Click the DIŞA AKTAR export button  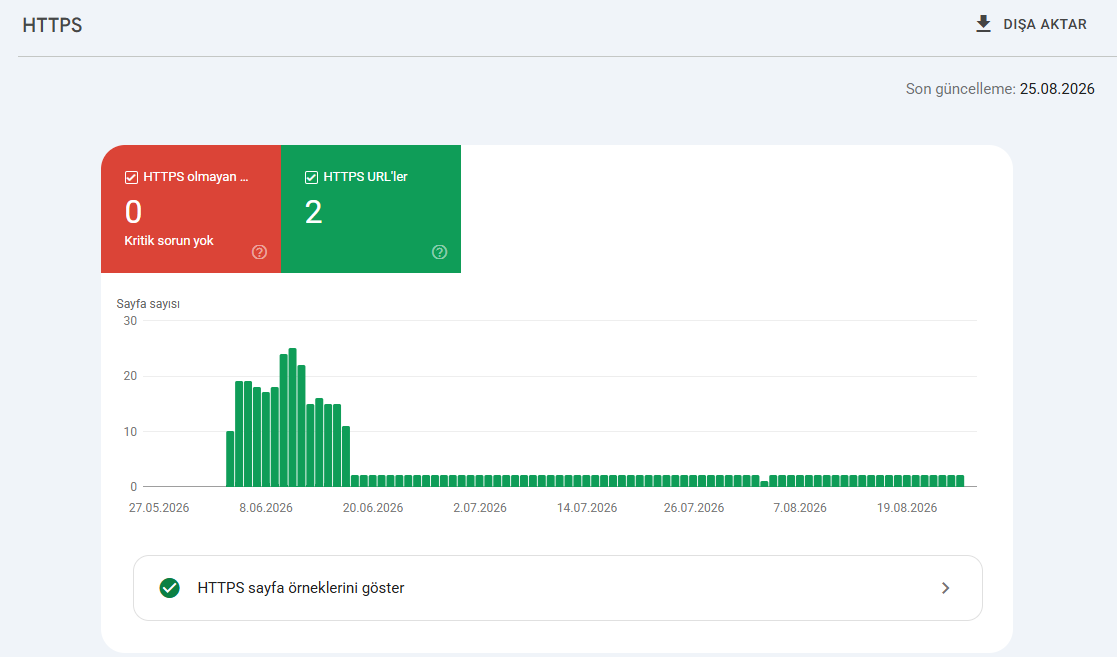pyautogui.click(x=1031, y=24)
